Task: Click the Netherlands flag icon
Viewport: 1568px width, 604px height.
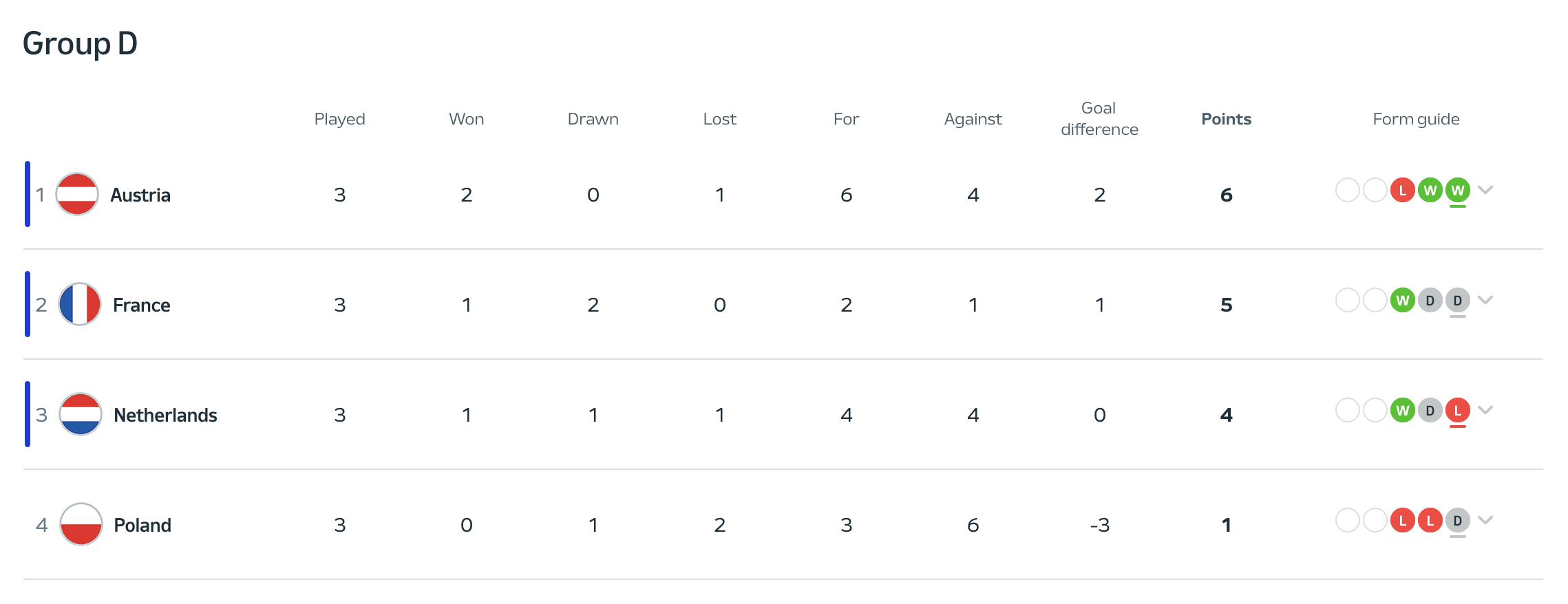Action: (81, 414)
